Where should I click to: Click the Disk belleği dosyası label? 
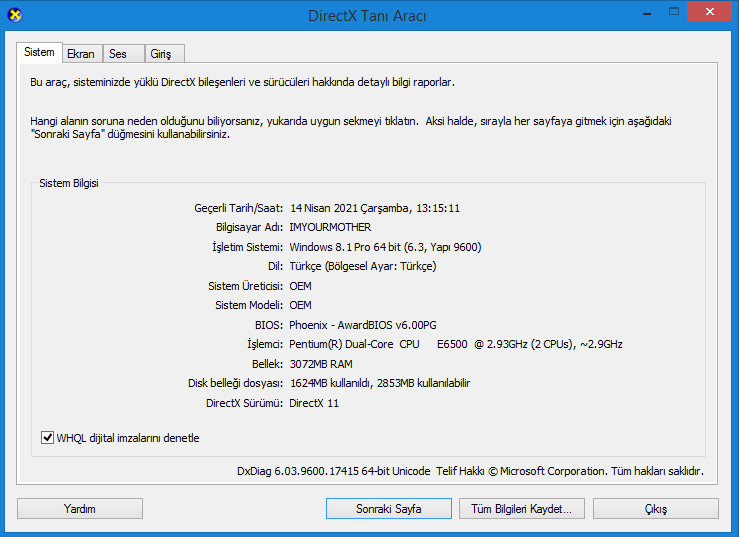tap(236, 383)
